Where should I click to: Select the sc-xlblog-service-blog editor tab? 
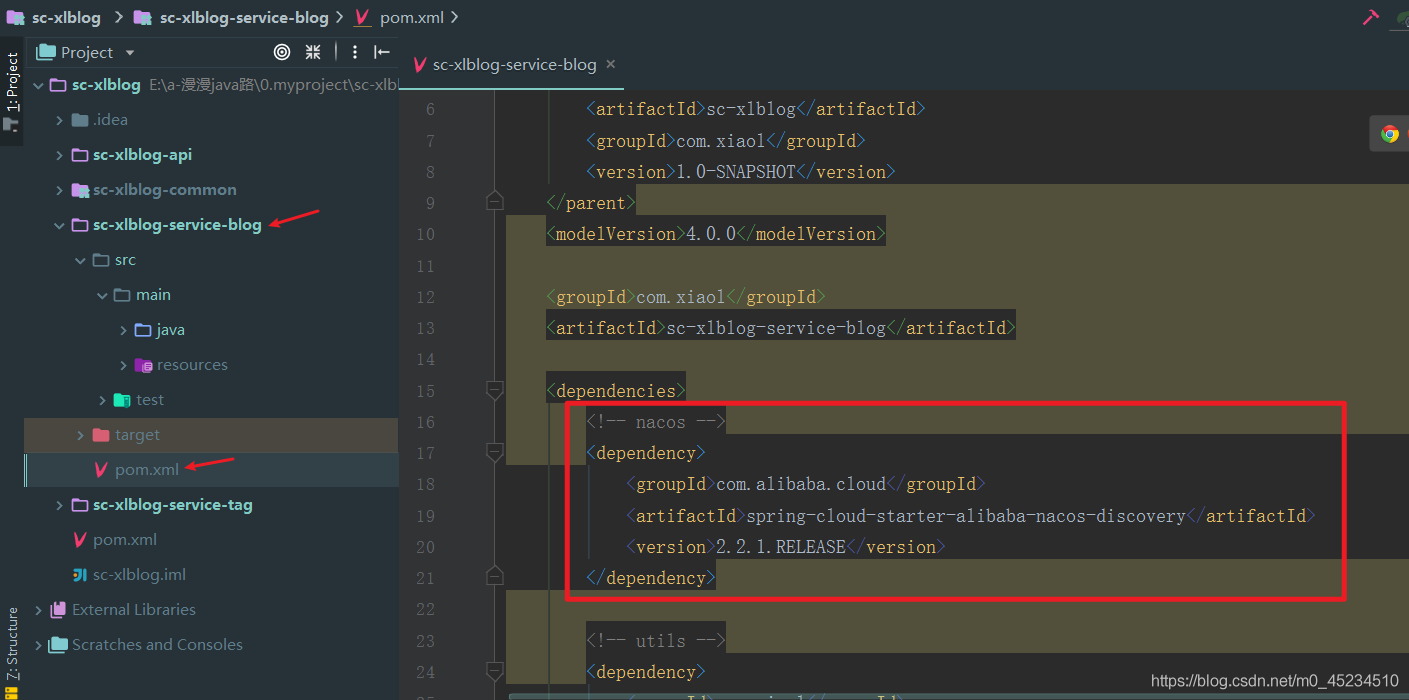[514, 65]
